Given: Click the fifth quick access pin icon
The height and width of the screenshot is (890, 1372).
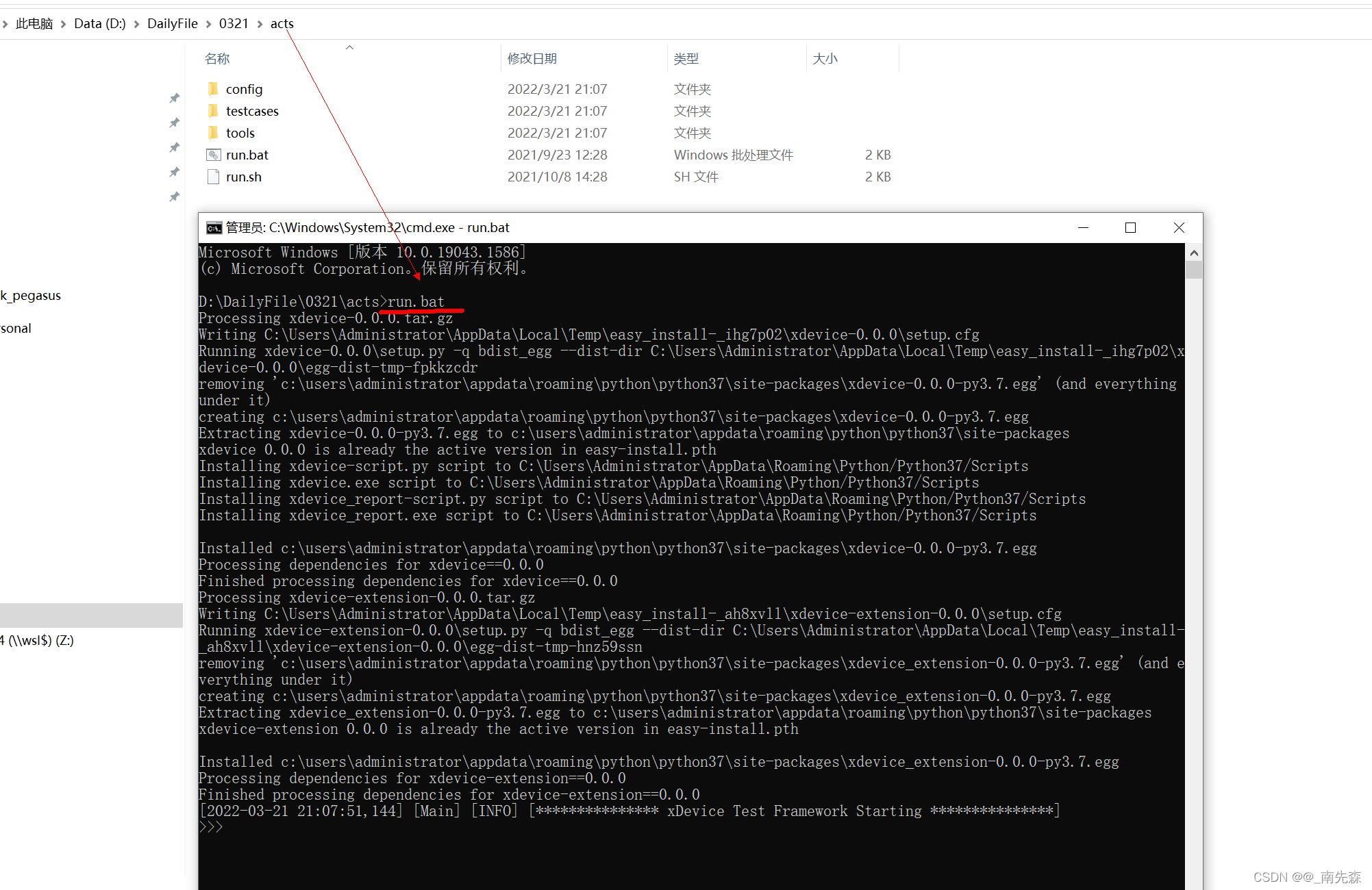Looking at the screenshot, I should click(175, 196).
